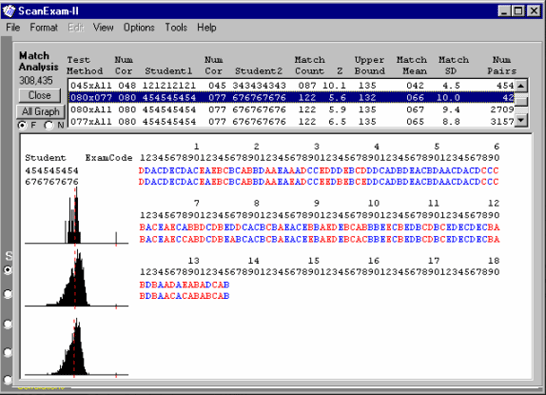Open the Help menu

206,28
